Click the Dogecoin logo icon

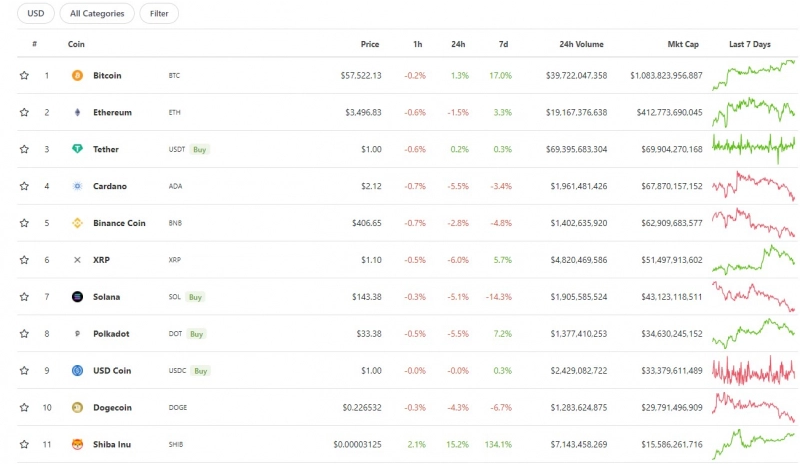(77, 407)
